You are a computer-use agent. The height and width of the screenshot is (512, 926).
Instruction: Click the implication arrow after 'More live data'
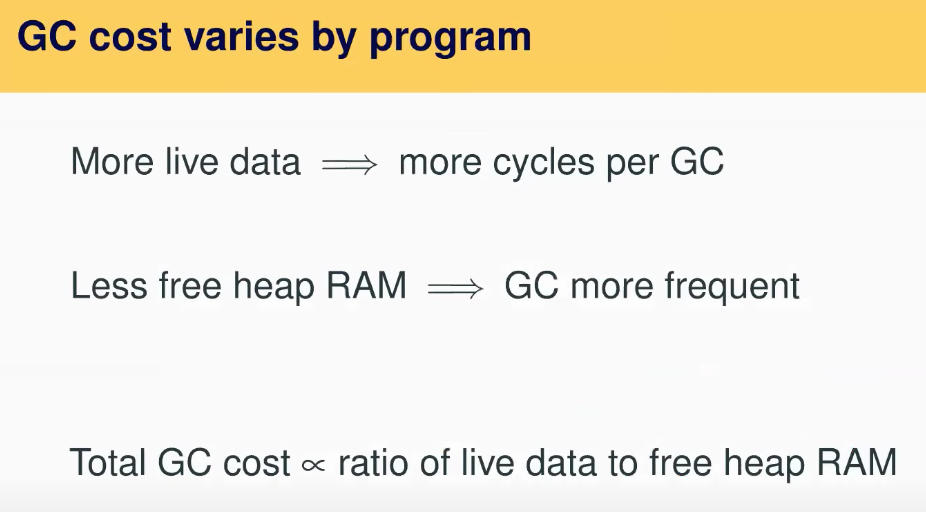coord(349,165)
